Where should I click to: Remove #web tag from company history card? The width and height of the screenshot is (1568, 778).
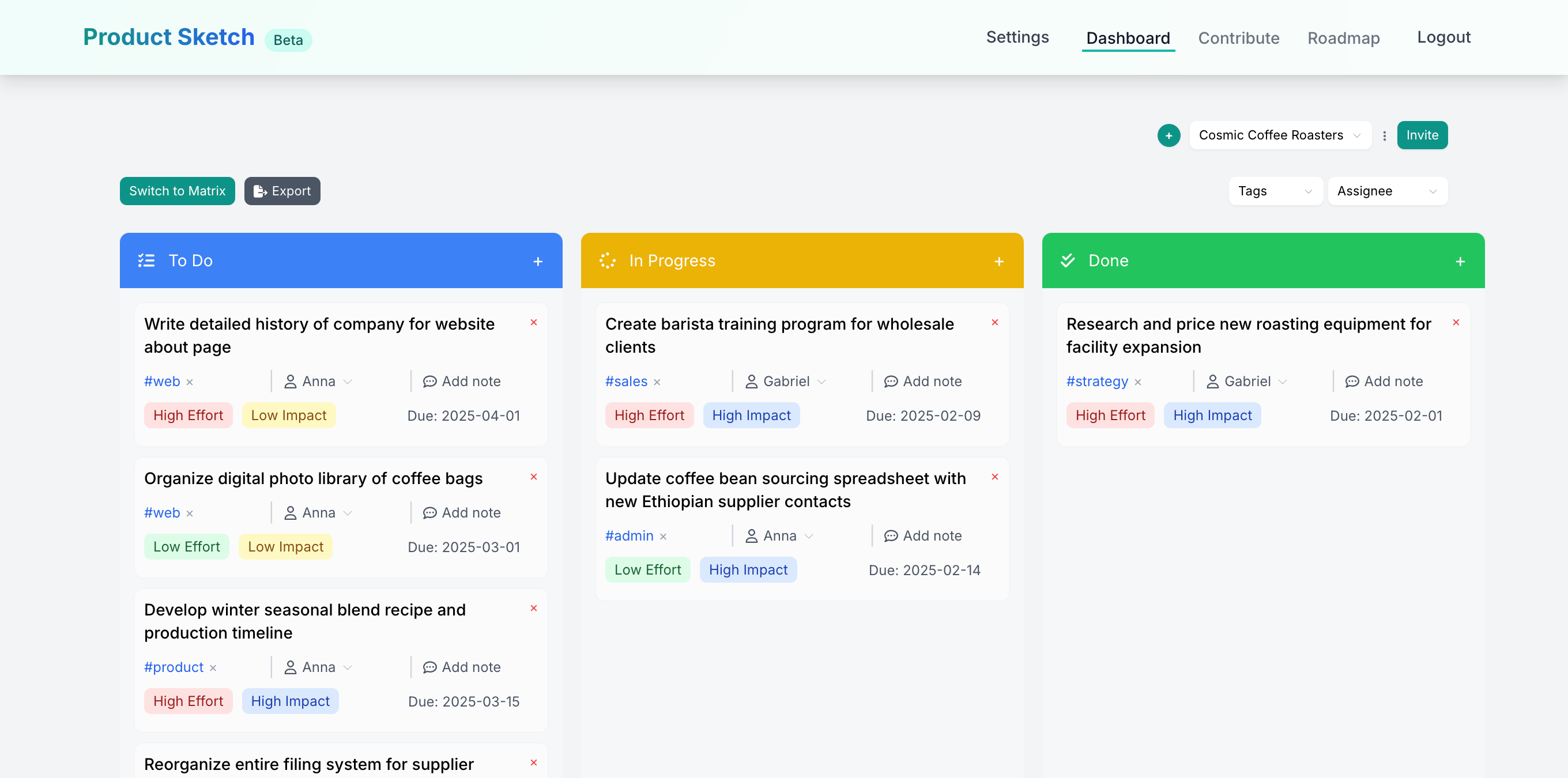pyautogui.click(x=190, y=382)
